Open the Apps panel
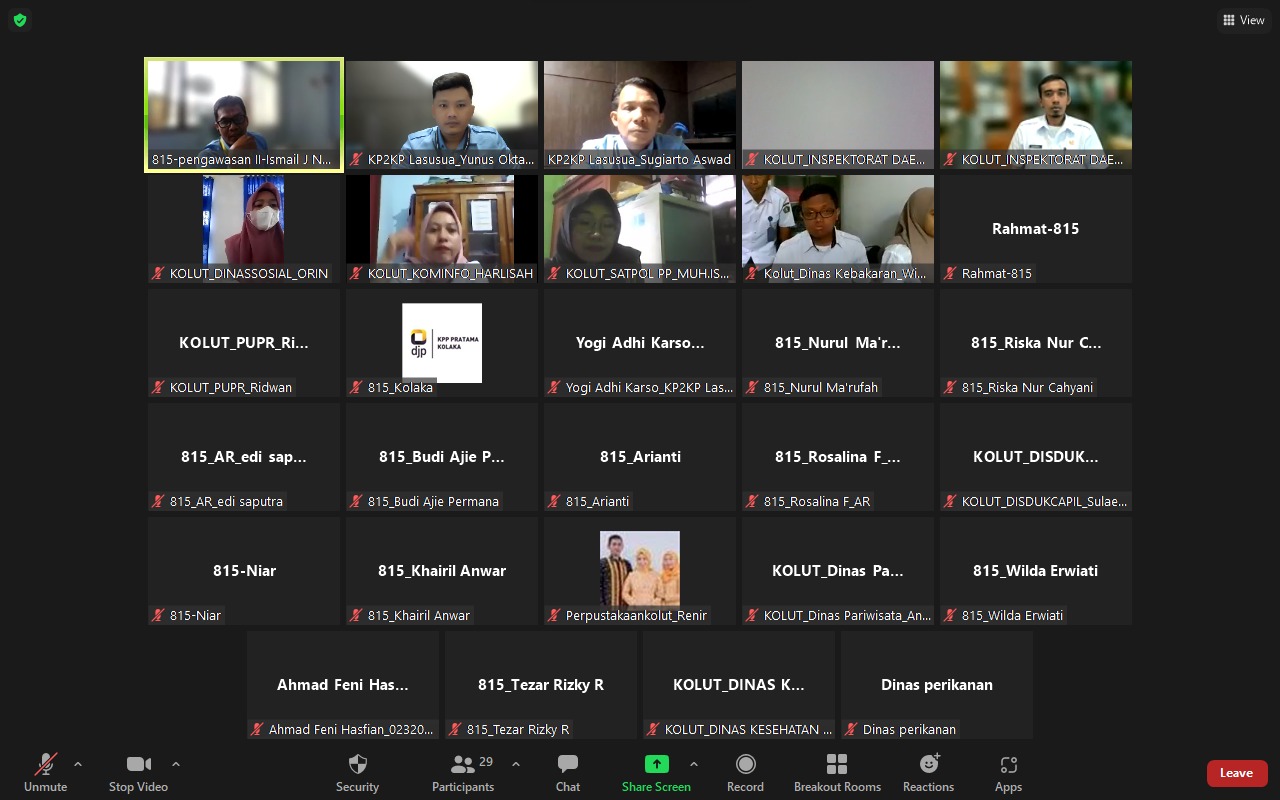Screen dimensions: 1280x800 tap(1008, 772)
